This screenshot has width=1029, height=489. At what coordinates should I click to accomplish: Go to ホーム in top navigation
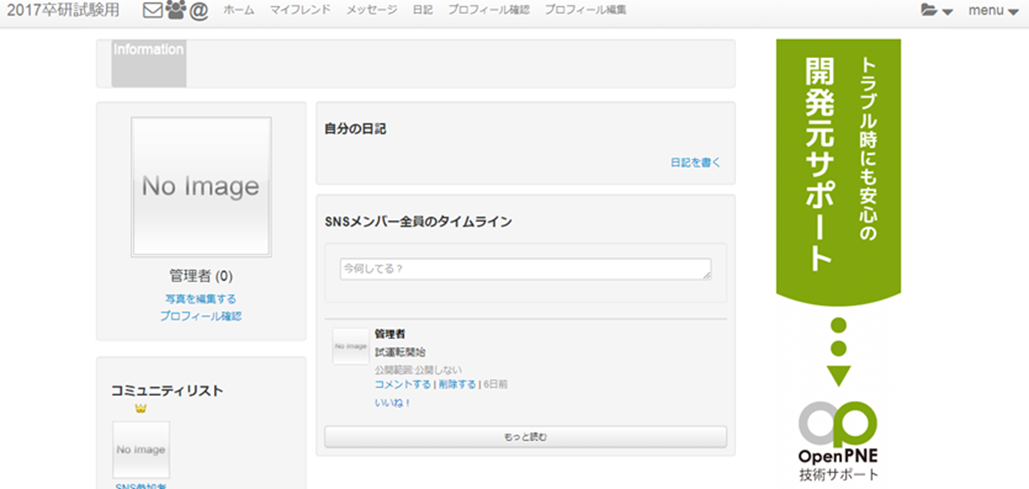(238, 10)
